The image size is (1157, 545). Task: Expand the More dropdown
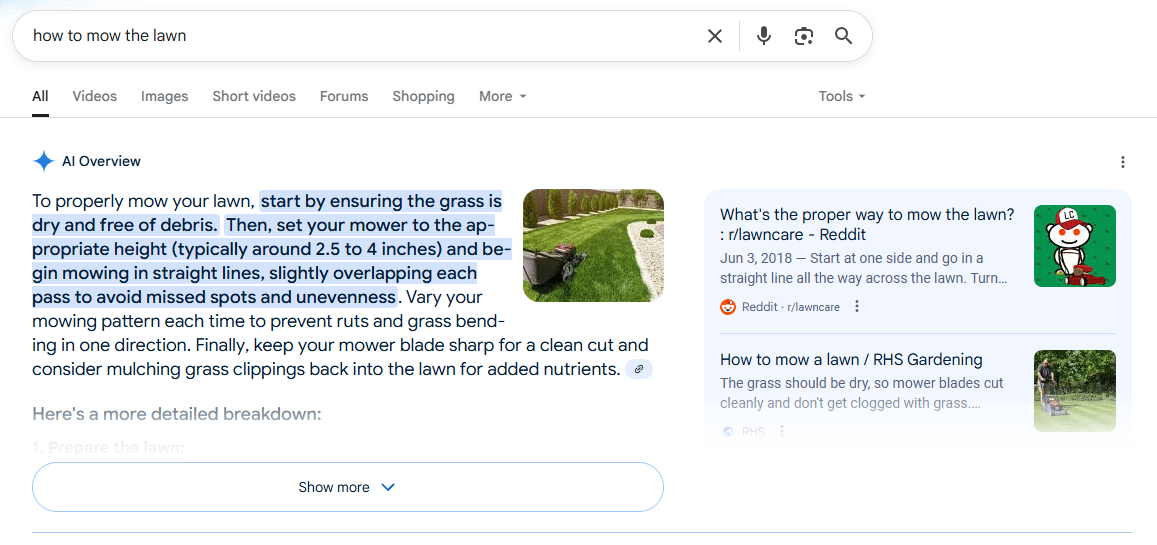point(502,97)
